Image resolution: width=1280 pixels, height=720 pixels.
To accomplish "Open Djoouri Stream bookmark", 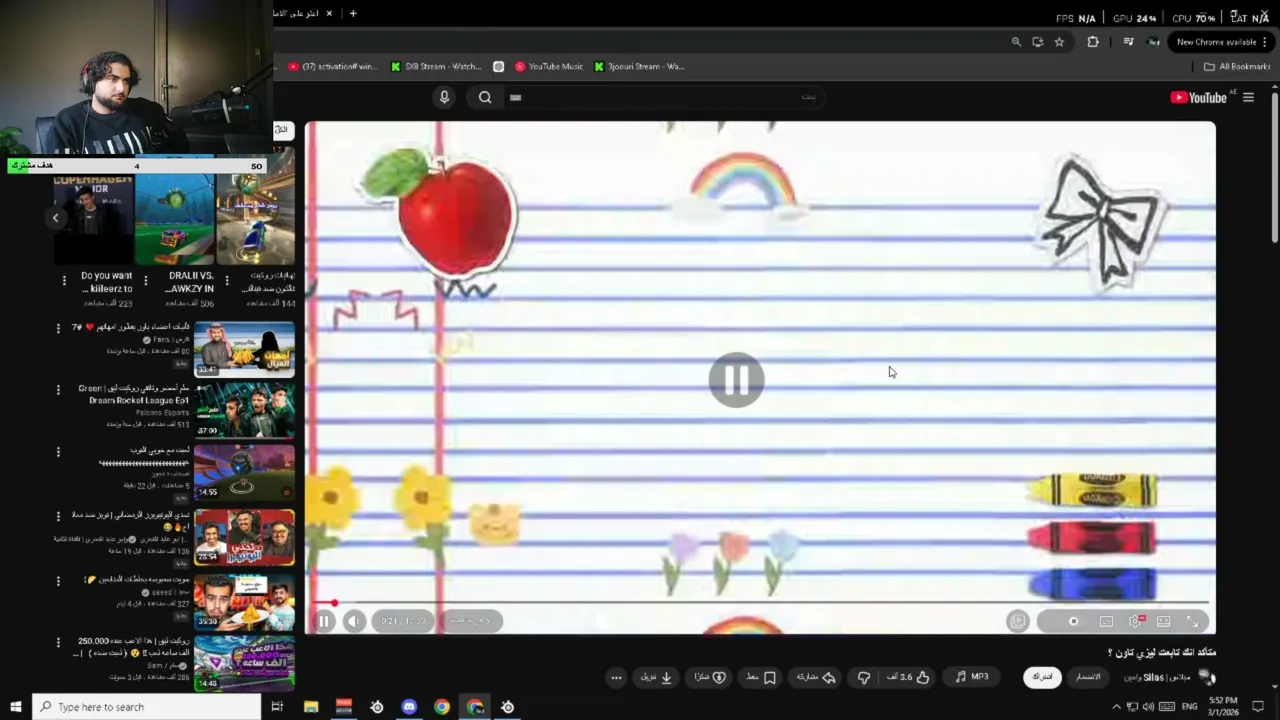I will [x=639, y=67].
